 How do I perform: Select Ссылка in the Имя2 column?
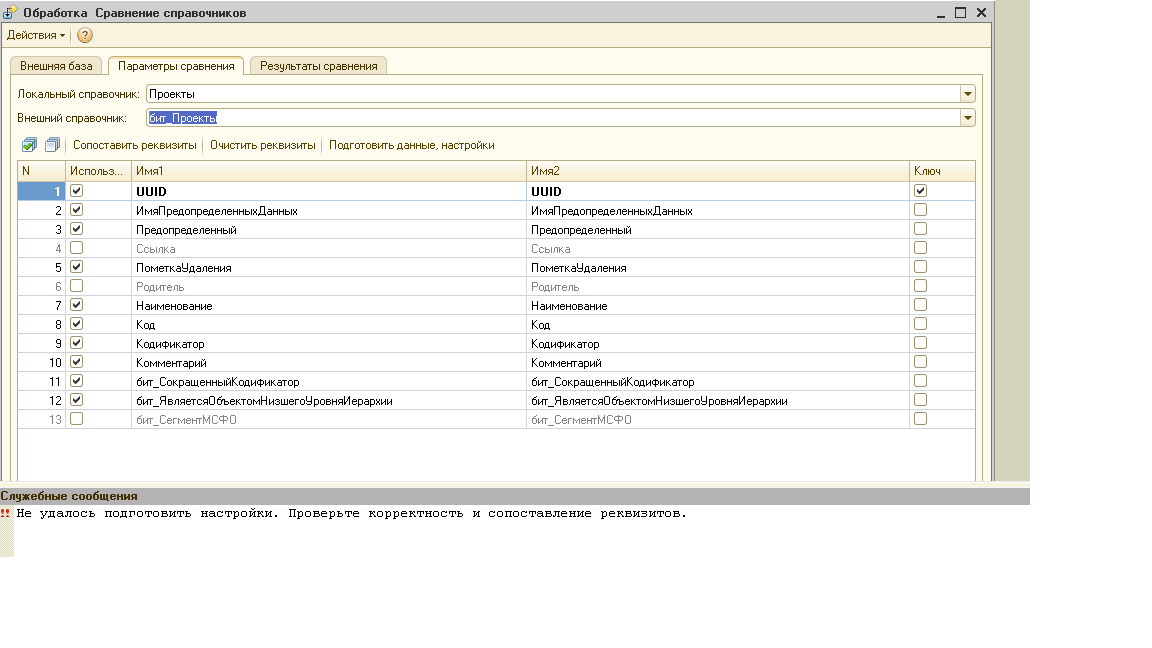tap(718, 248)
